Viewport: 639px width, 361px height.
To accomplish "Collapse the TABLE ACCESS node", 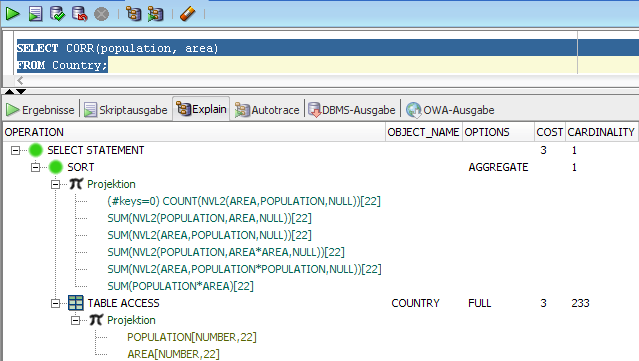I will click(55, 304).
